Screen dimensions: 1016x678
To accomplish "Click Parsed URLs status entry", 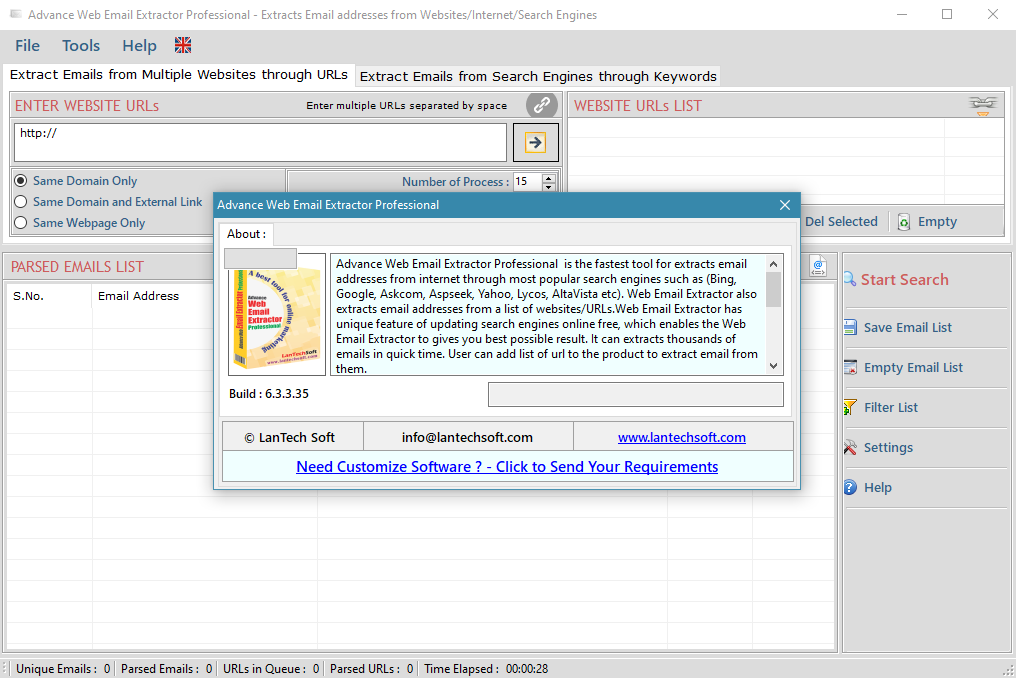I will pos(371,669).
